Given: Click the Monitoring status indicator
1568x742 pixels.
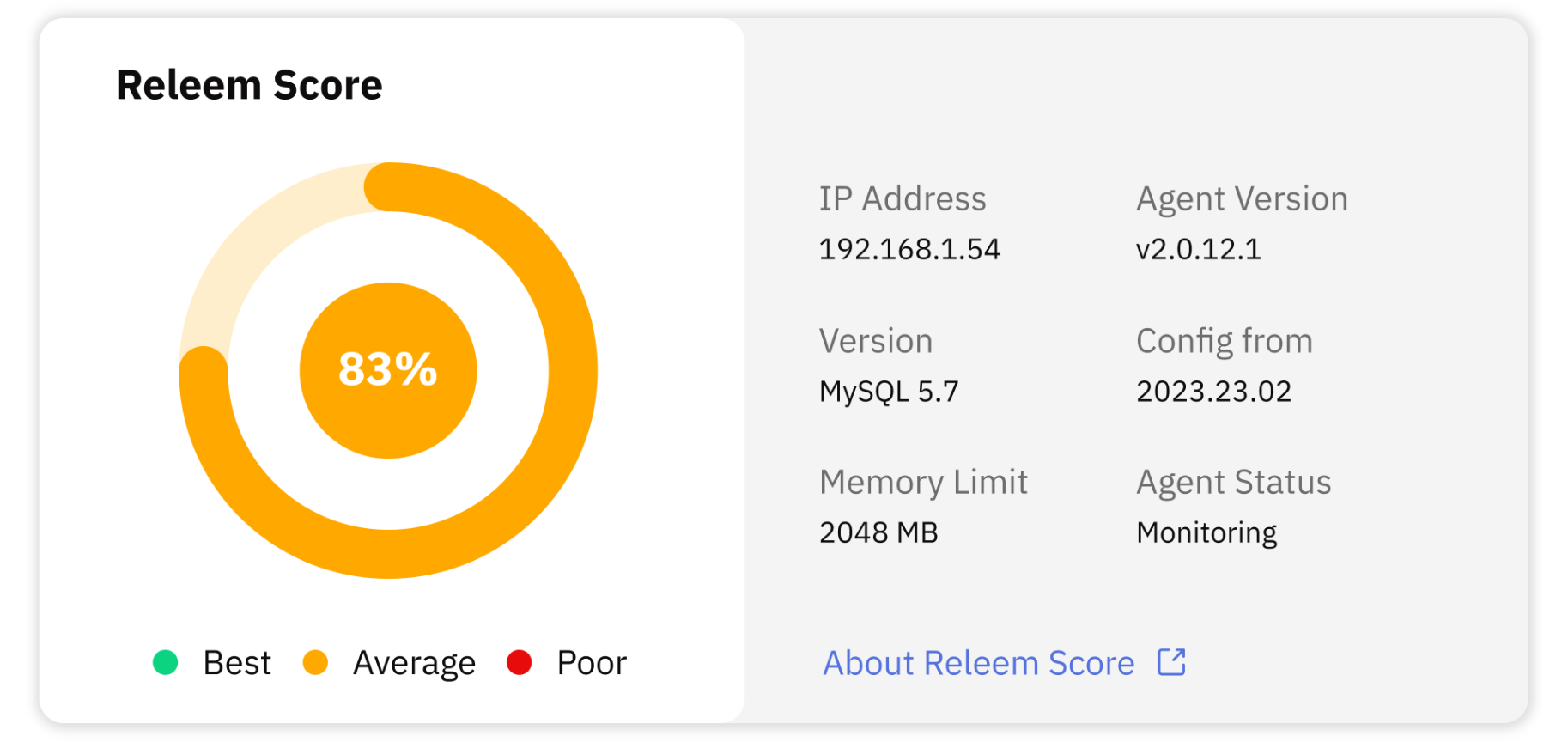Looking at the screenshot, I should click(x=1206, y=532).
